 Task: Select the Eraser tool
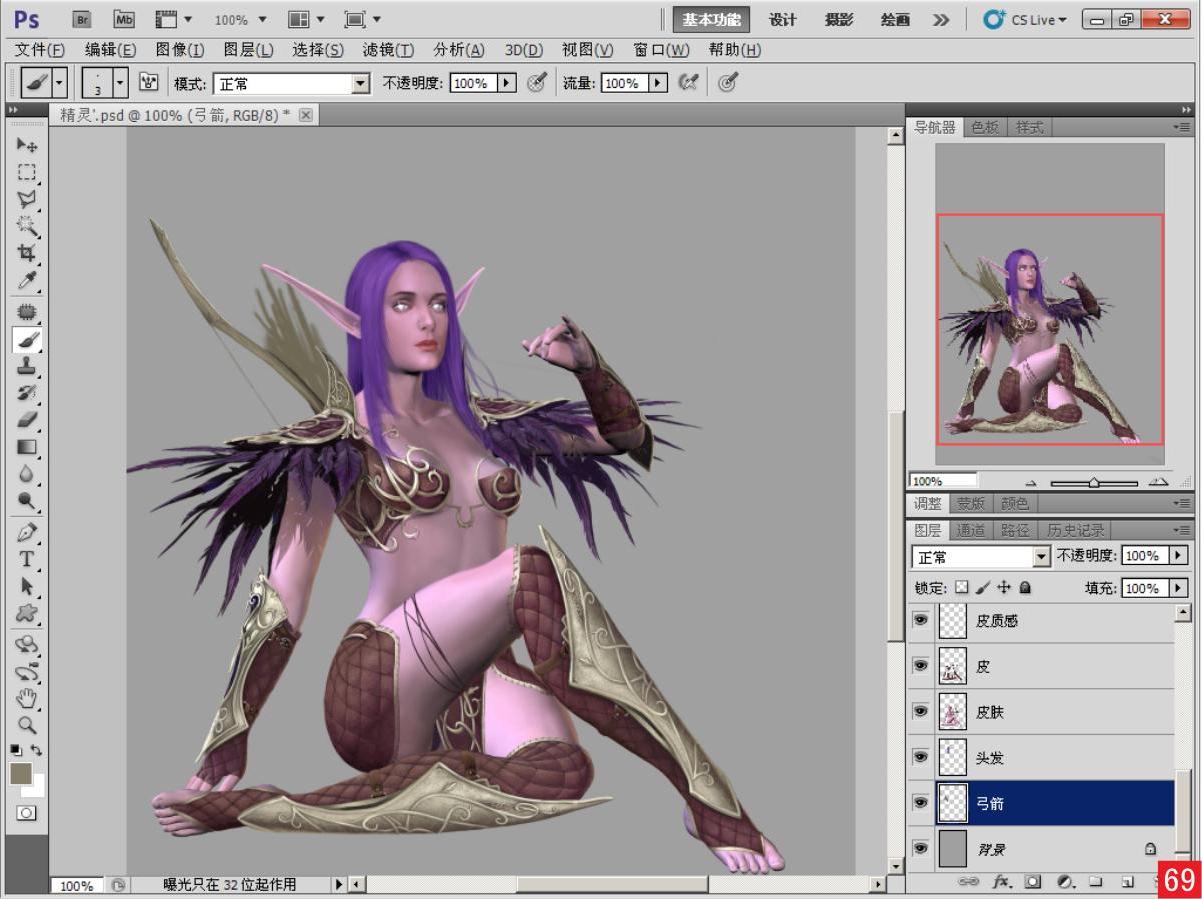[27, 421]
